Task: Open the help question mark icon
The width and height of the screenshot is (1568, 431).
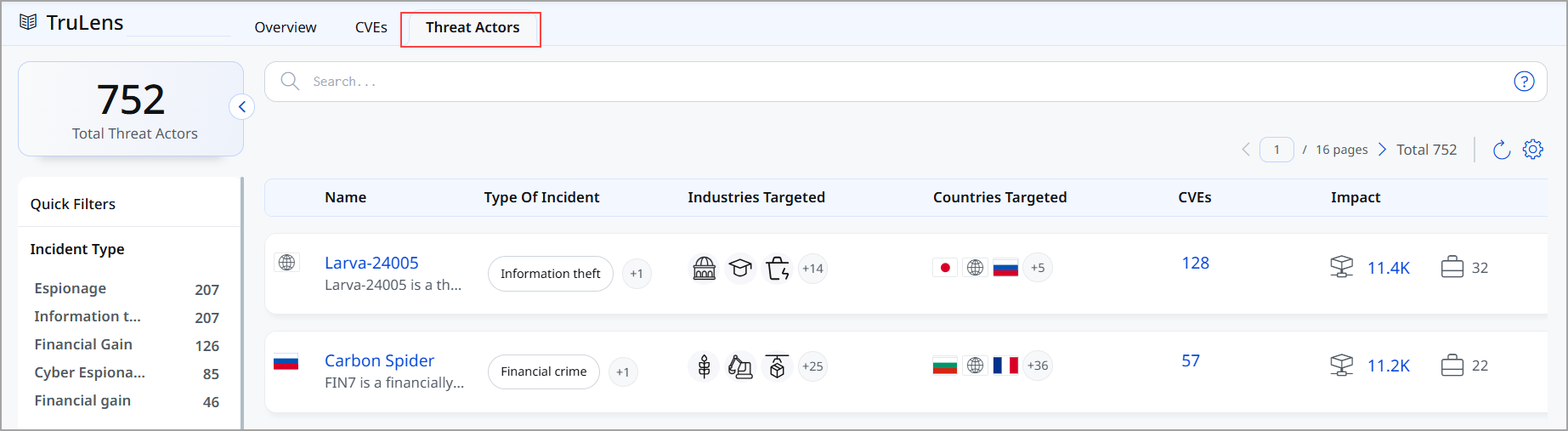Action: pyautogui.click(x=1524, y=82)
